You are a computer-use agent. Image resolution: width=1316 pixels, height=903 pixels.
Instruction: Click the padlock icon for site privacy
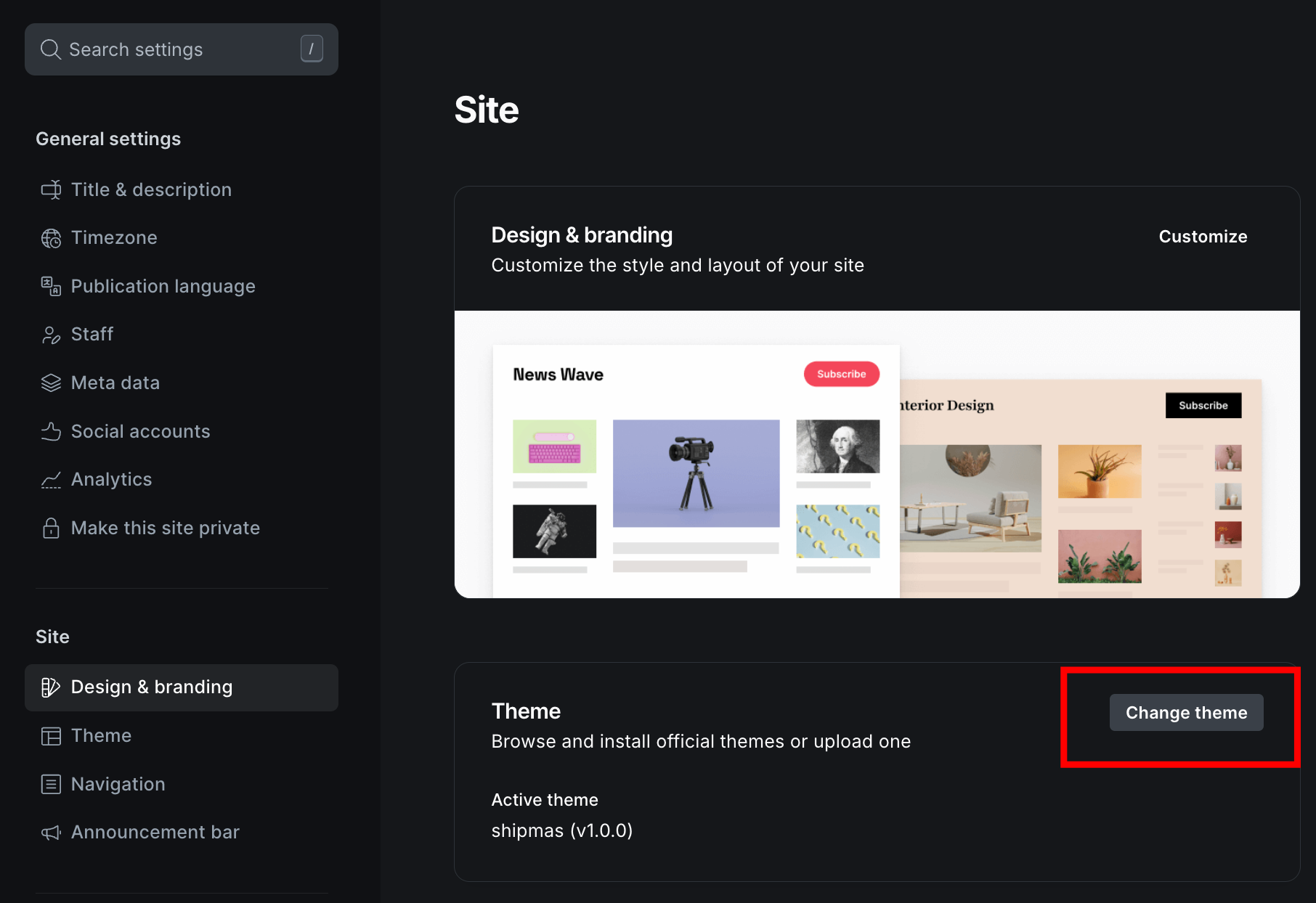(51, 528)
